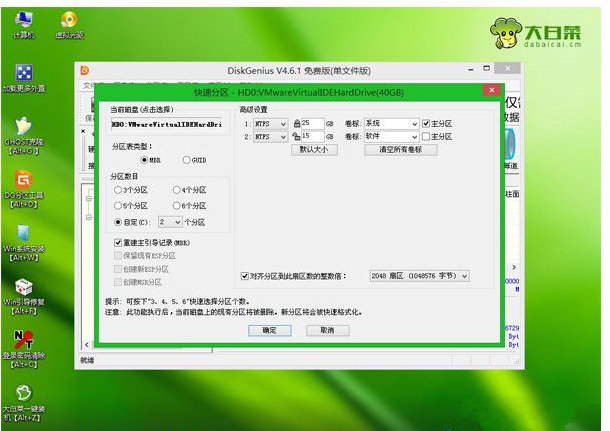Open custom partition count dropdown showing 2
The width and height of the screenshot is (610, 431).
pyautogui.click(x=170, y=222)
